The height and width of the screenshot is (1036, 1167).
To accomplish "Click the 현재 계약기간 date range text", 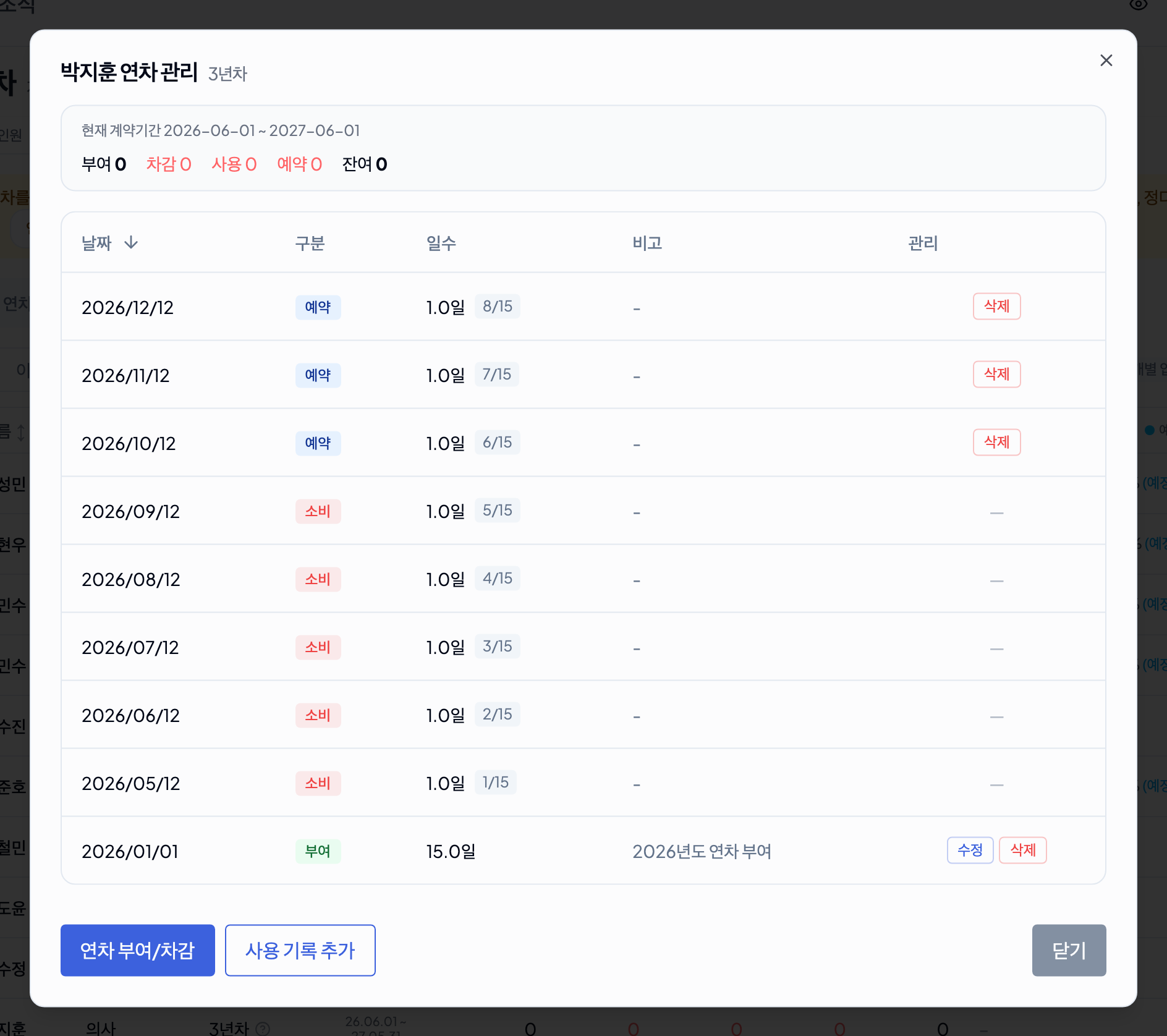I will coord(221,130).
